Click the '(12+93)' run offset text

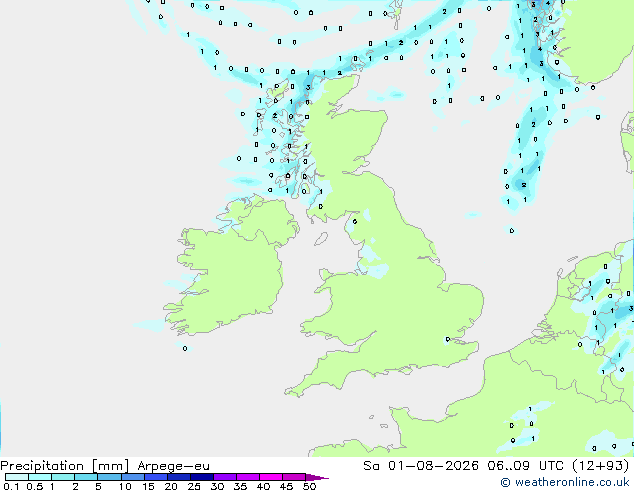[601, 466]
